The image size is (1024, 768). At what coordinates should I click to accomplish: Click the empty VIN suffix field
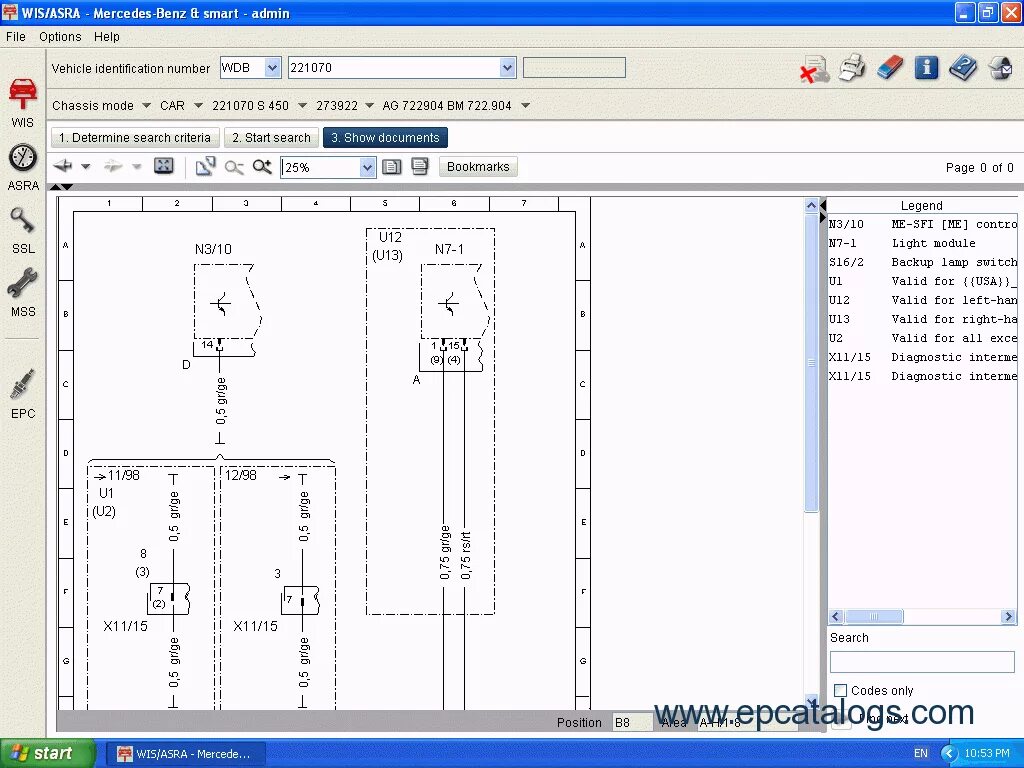[x=574, y=67]
